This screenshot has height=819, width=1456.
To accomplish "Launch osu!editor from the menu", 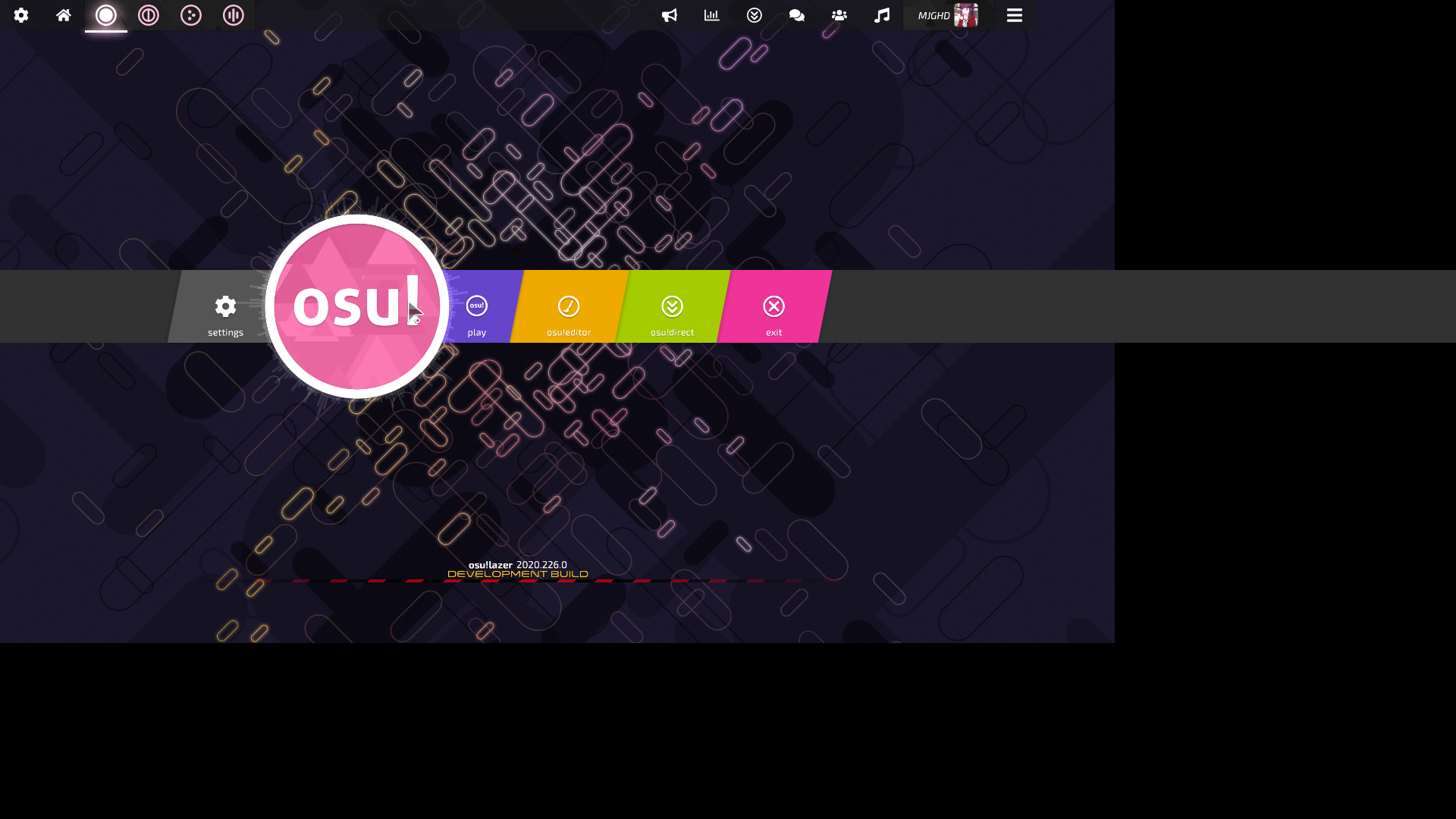I will tap(569, 311).
